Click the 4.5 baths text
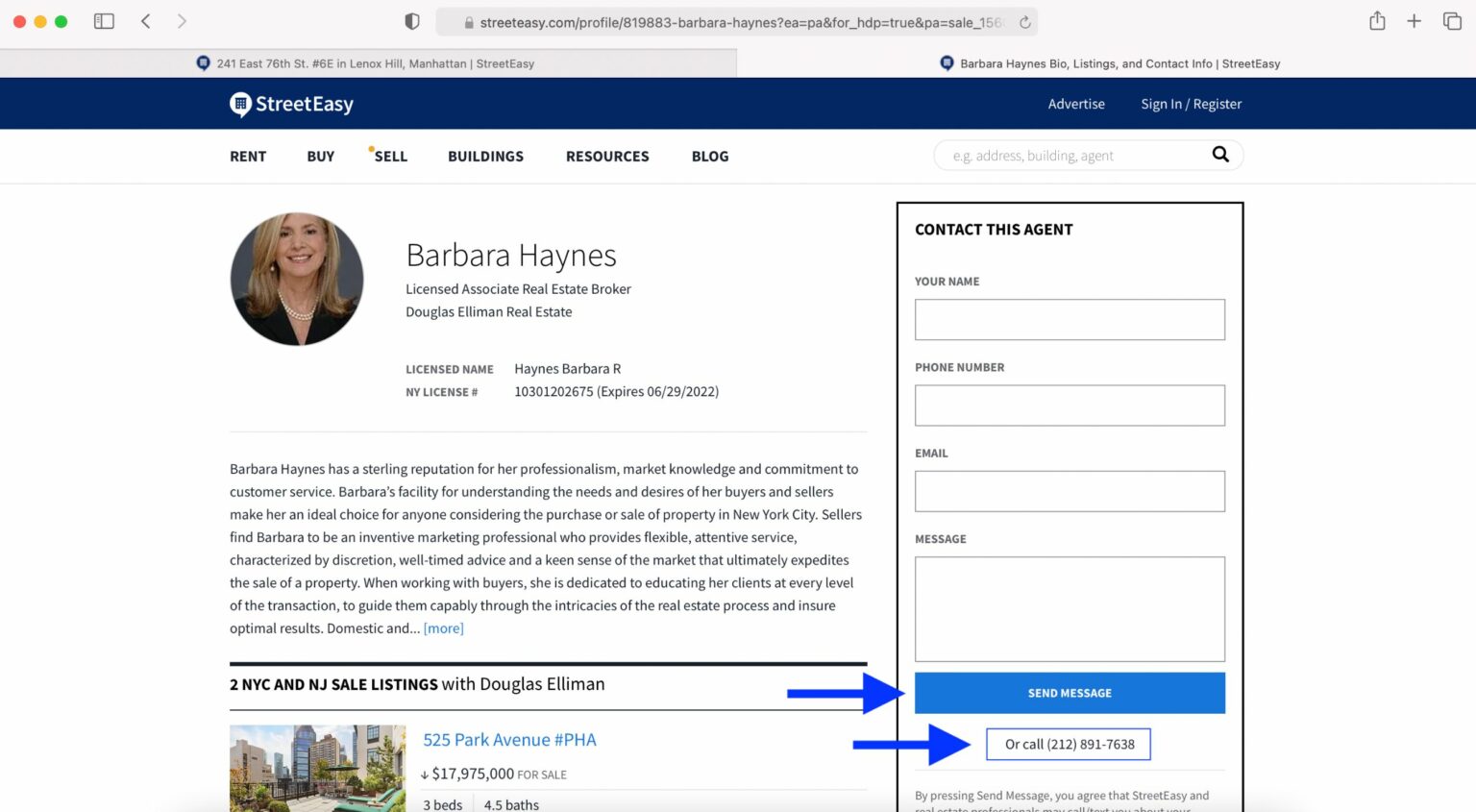 coord(511,805)
